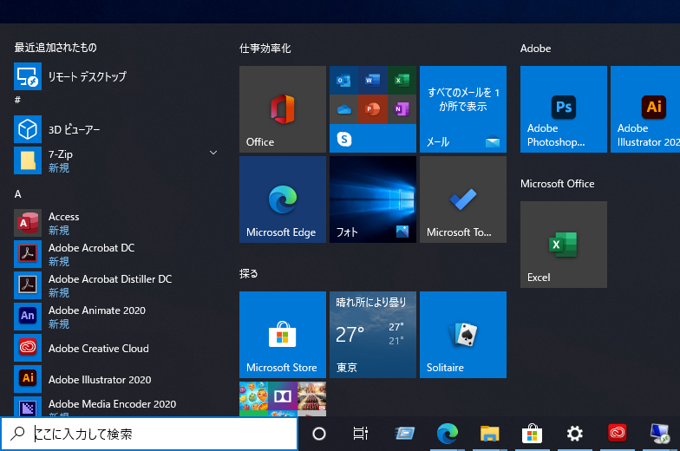Open Access from the app list
This screenshot has width=680, height=451.
point(115,223)
